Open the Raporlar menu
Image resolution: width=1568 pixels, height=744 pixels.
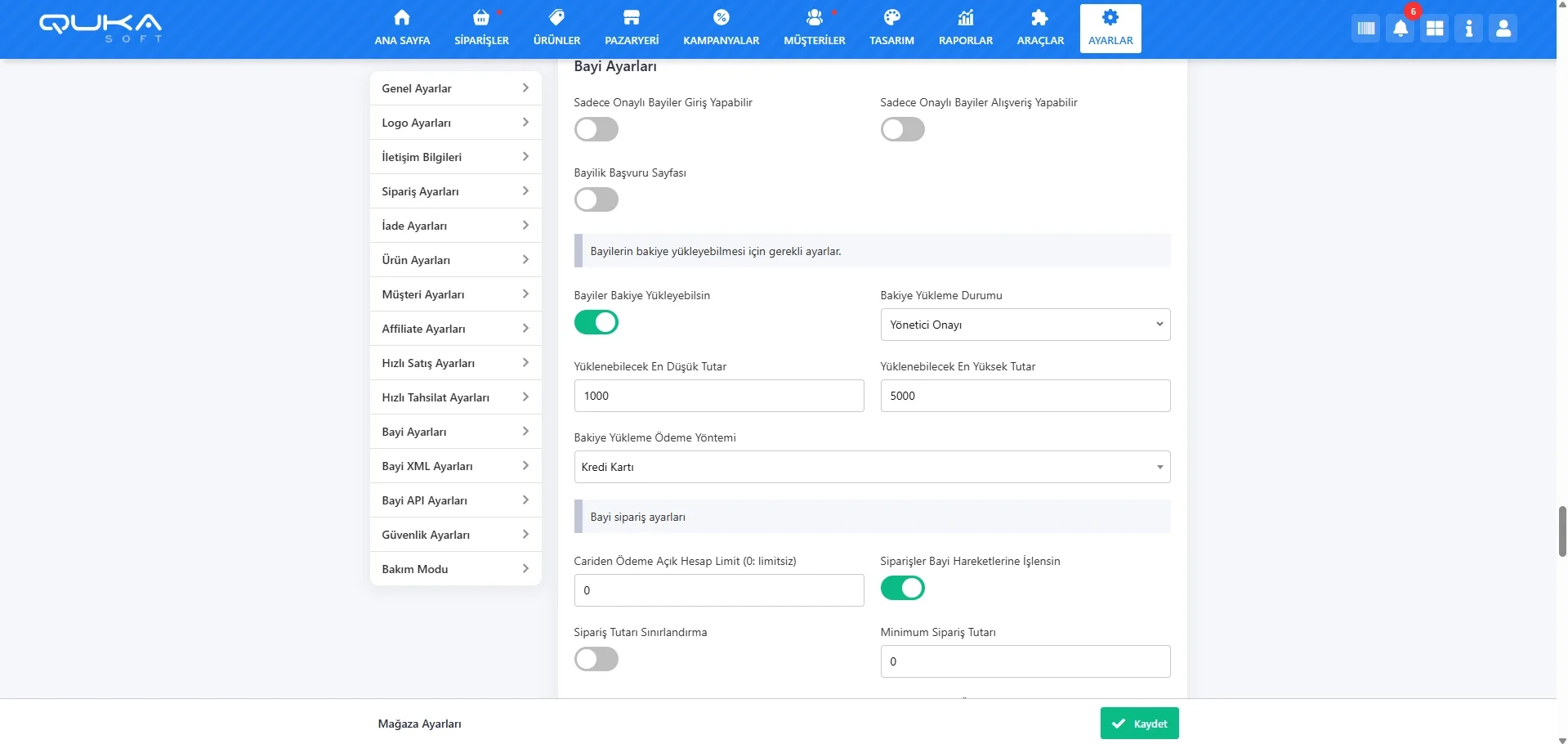click(965, 28)
